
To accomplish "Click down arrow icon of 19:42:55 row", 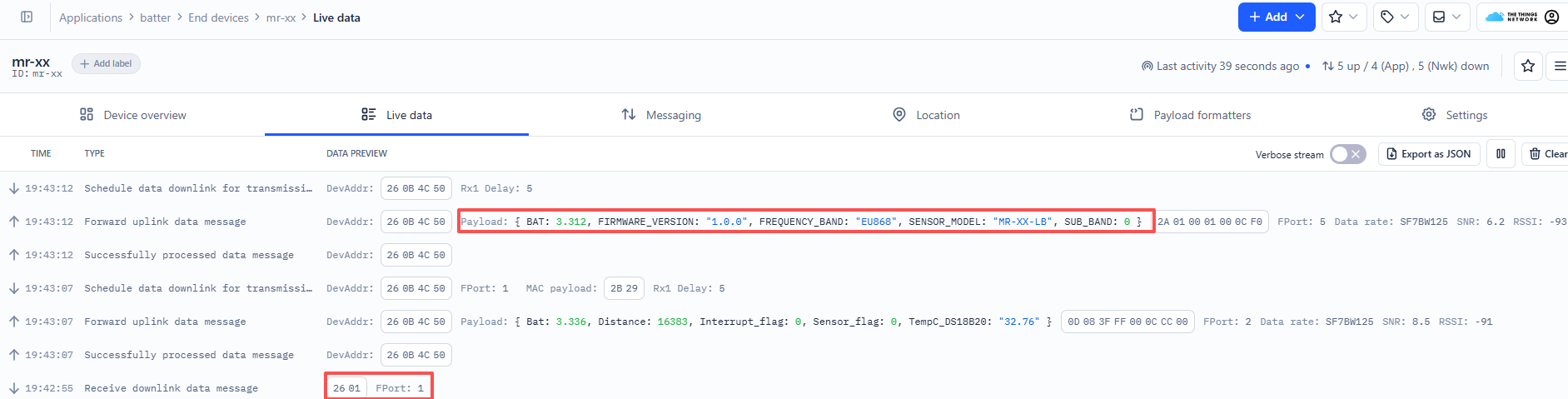I will [14, 388].
